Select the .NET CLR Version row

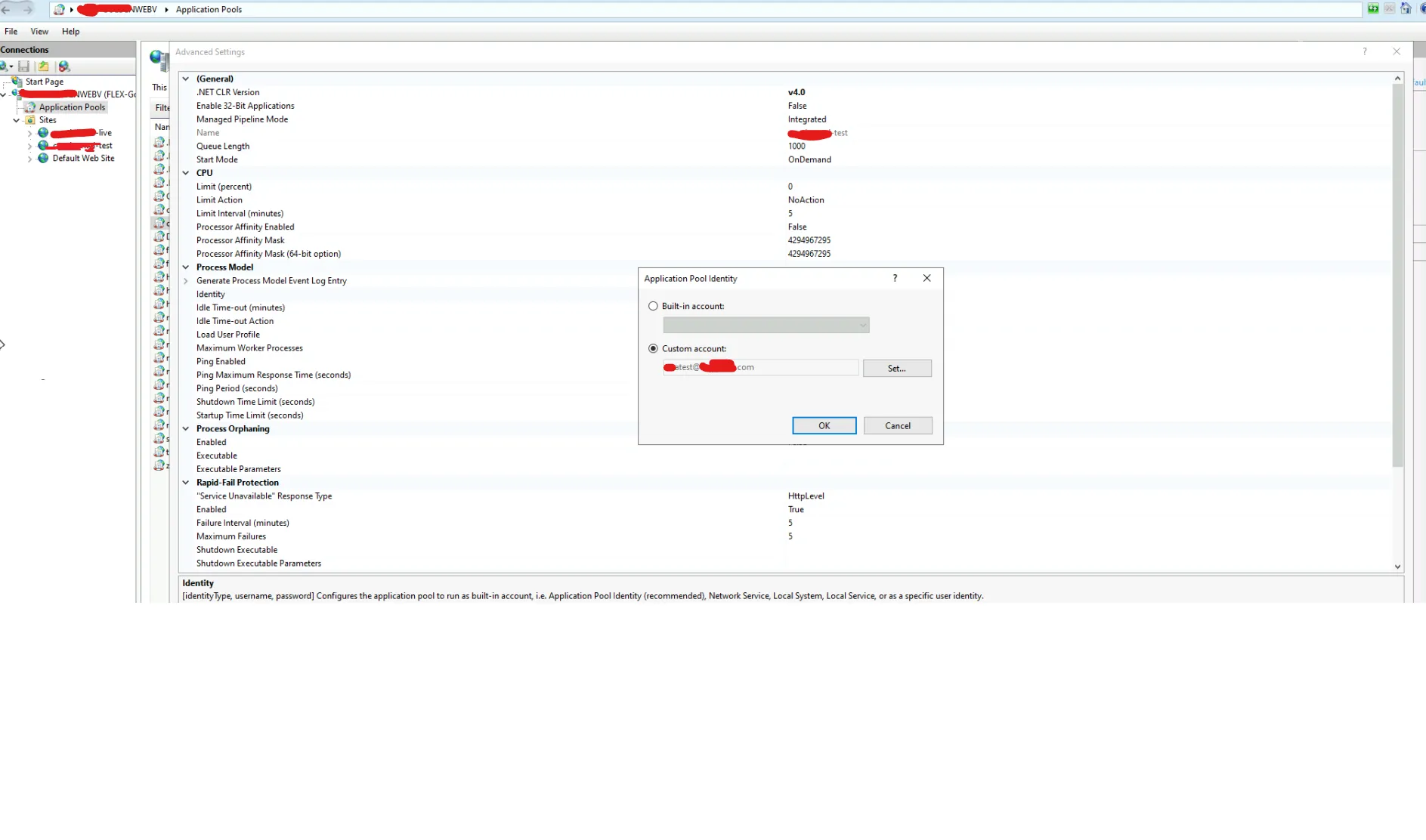point(786,92)
